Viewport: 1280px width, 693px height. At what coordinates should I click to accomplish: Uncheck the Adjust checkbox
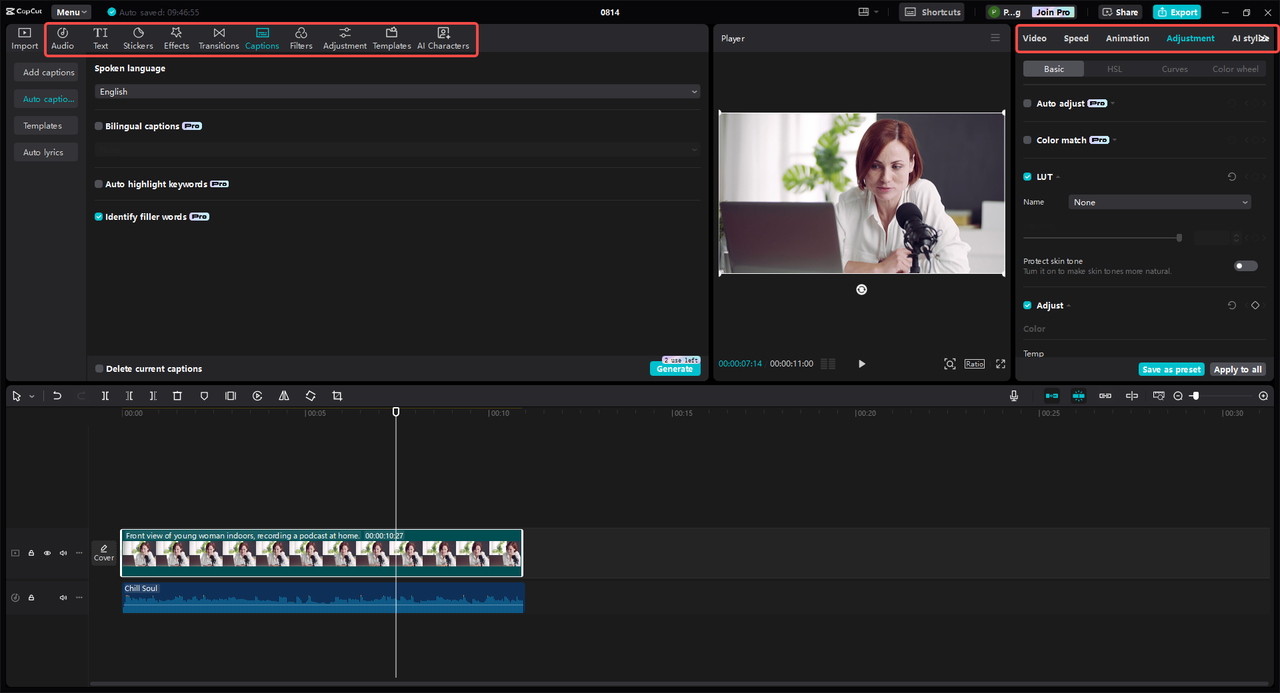click(x=1027, y=305)
